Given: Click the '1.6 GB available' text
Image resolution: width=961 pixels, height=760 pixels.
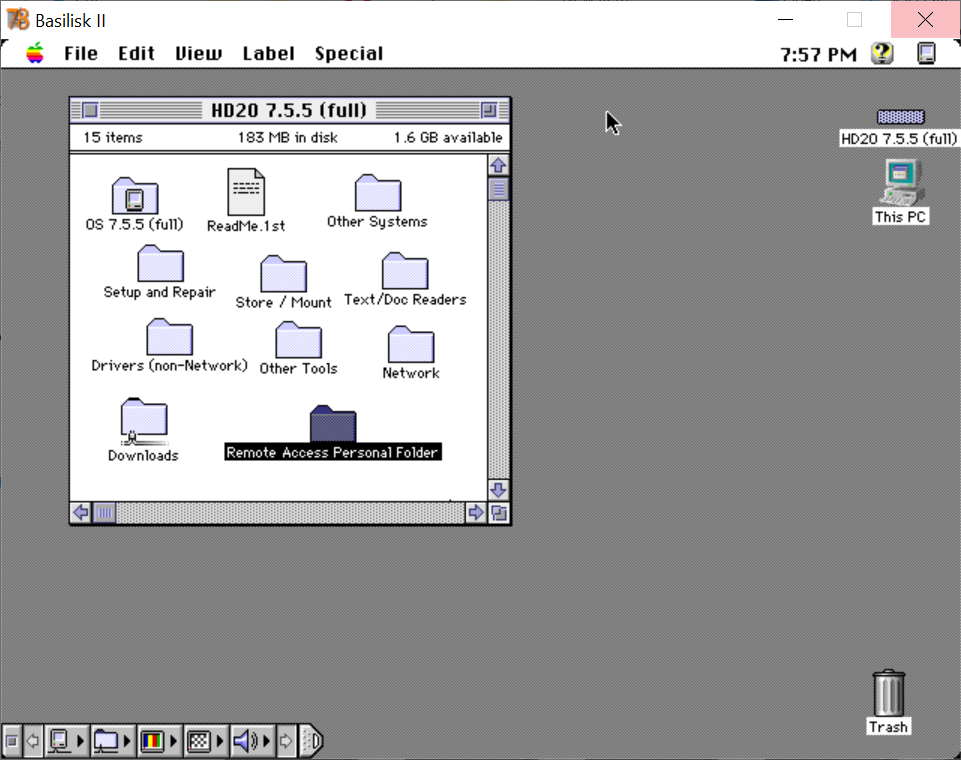Looking at the screenshot, I should (x=448, y=137).
